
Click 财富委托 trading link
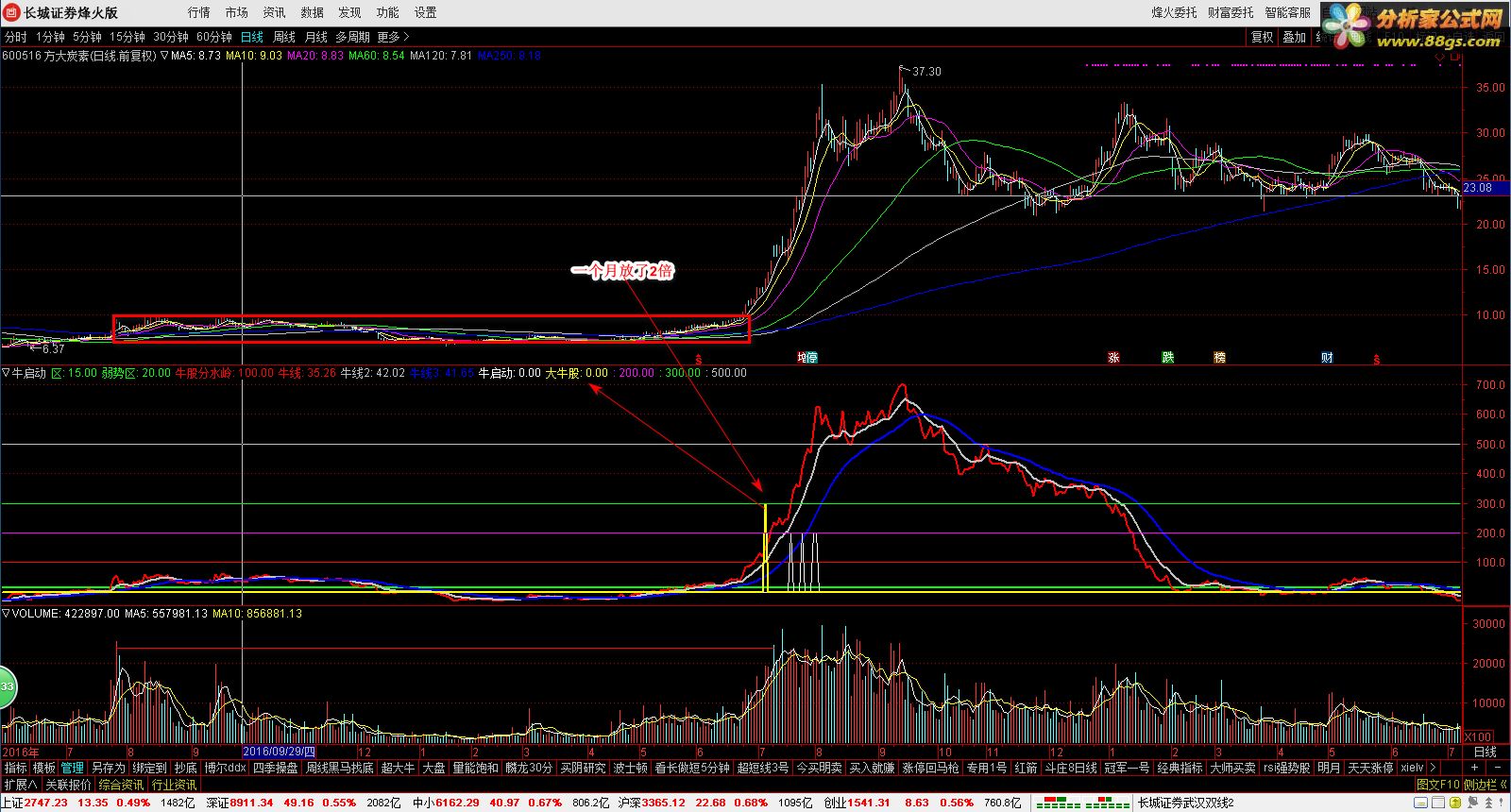coord(1231,12)
